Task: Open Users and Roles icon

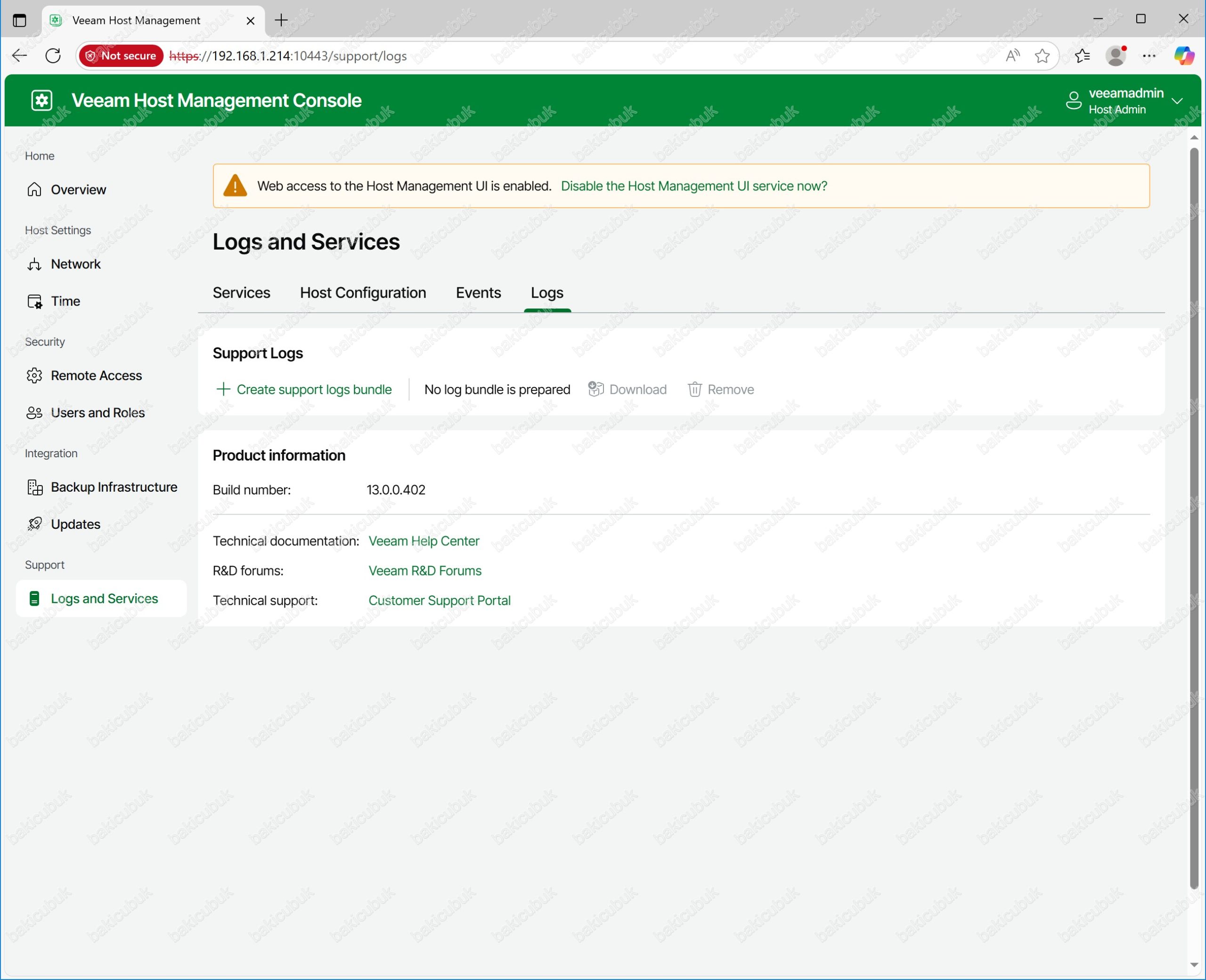Action: coord(34,413)
